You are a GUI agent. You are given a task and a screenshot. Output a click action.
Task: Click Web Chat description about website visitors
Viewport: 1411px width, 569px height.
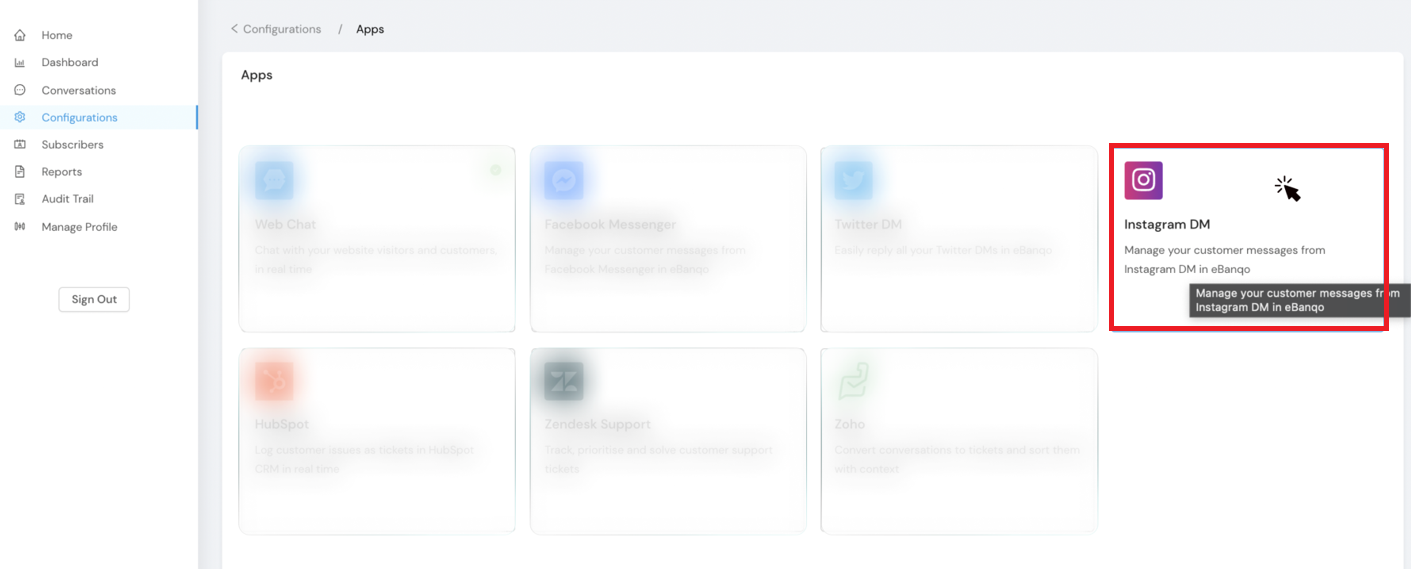(x=375, y=260)
